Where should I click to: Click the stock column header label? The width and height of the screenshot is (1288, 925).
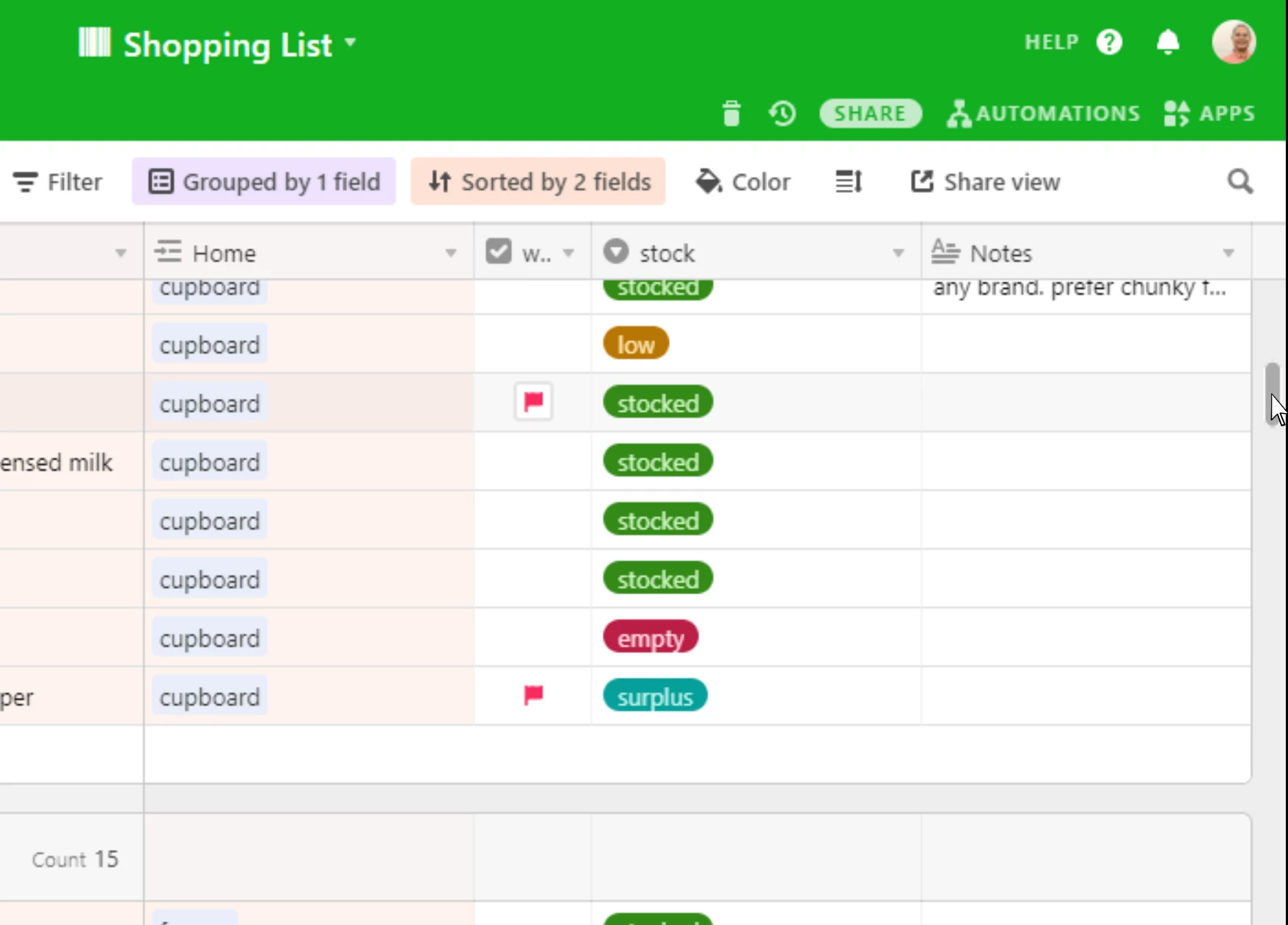pyautogui.click(x=667, y=253)
